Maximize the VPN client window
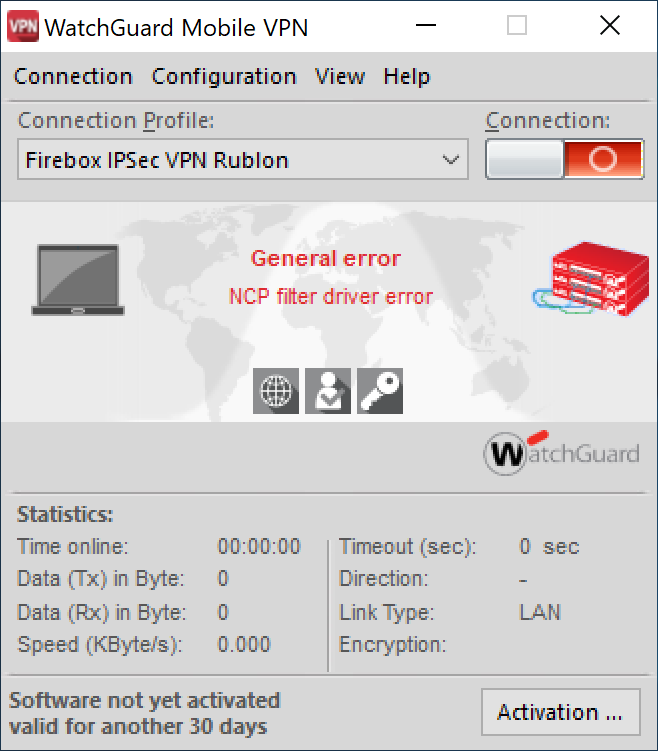Viewport: 658px width, 751px height. pyautogui.click(x=517, y=26)
